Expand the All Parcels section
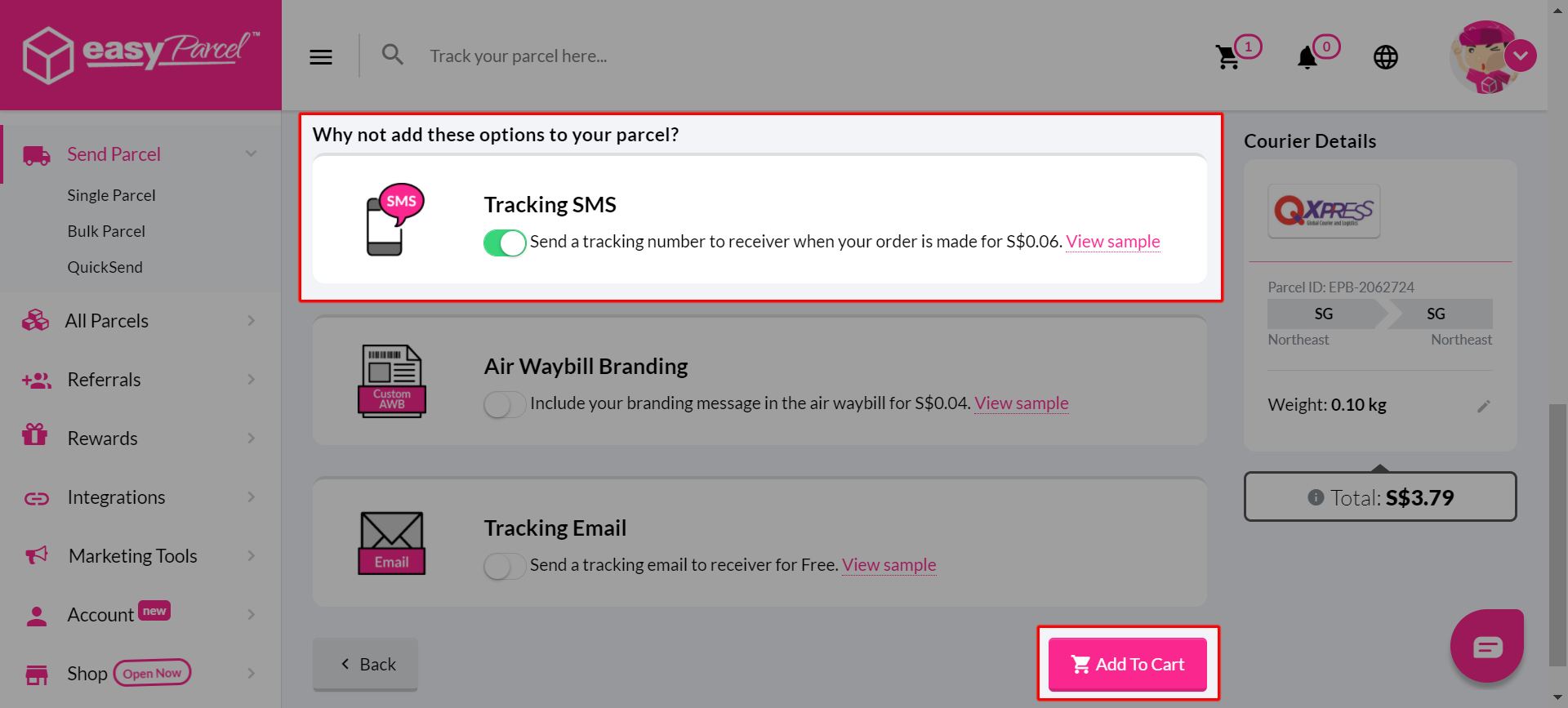Screen dimensions: 1568x708 click(251, 320)
